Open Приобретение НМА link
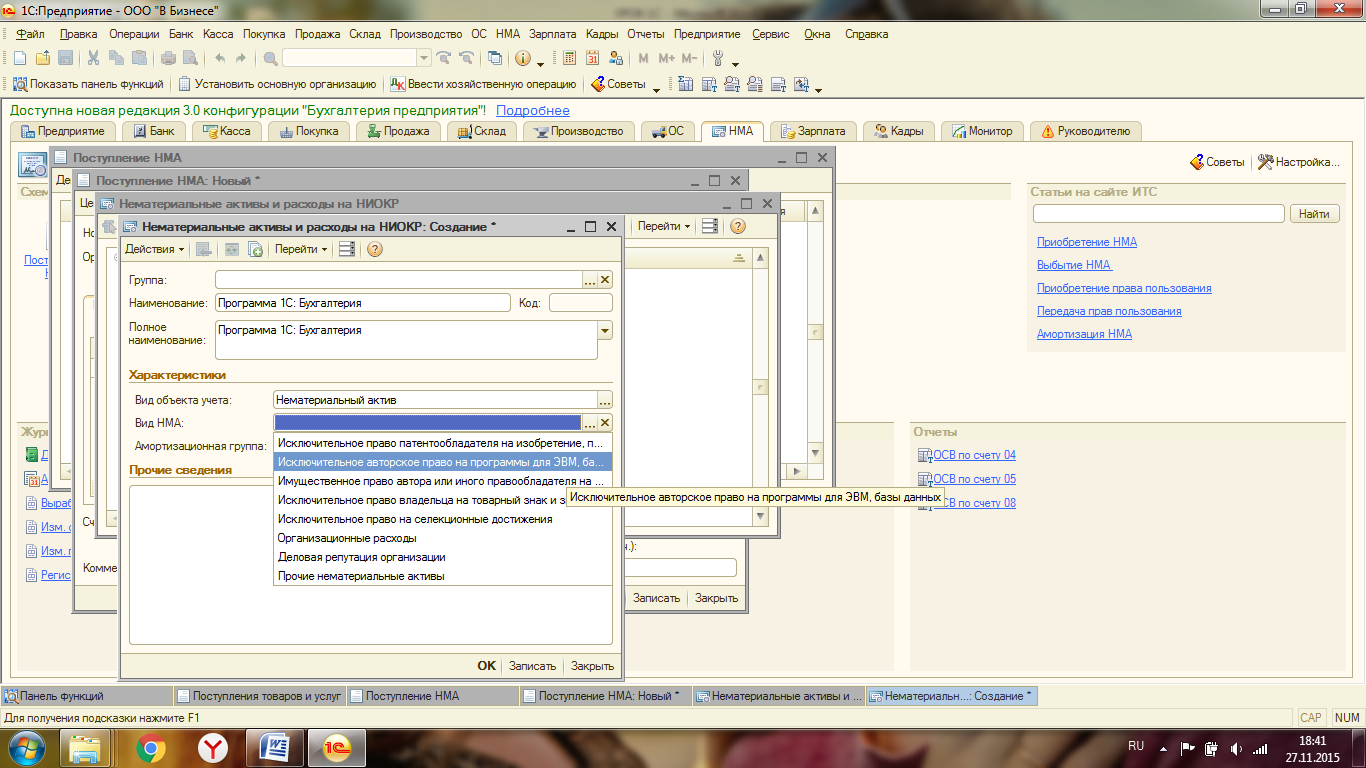This screenshot has height=768, width=1366. coord(1087,242)
